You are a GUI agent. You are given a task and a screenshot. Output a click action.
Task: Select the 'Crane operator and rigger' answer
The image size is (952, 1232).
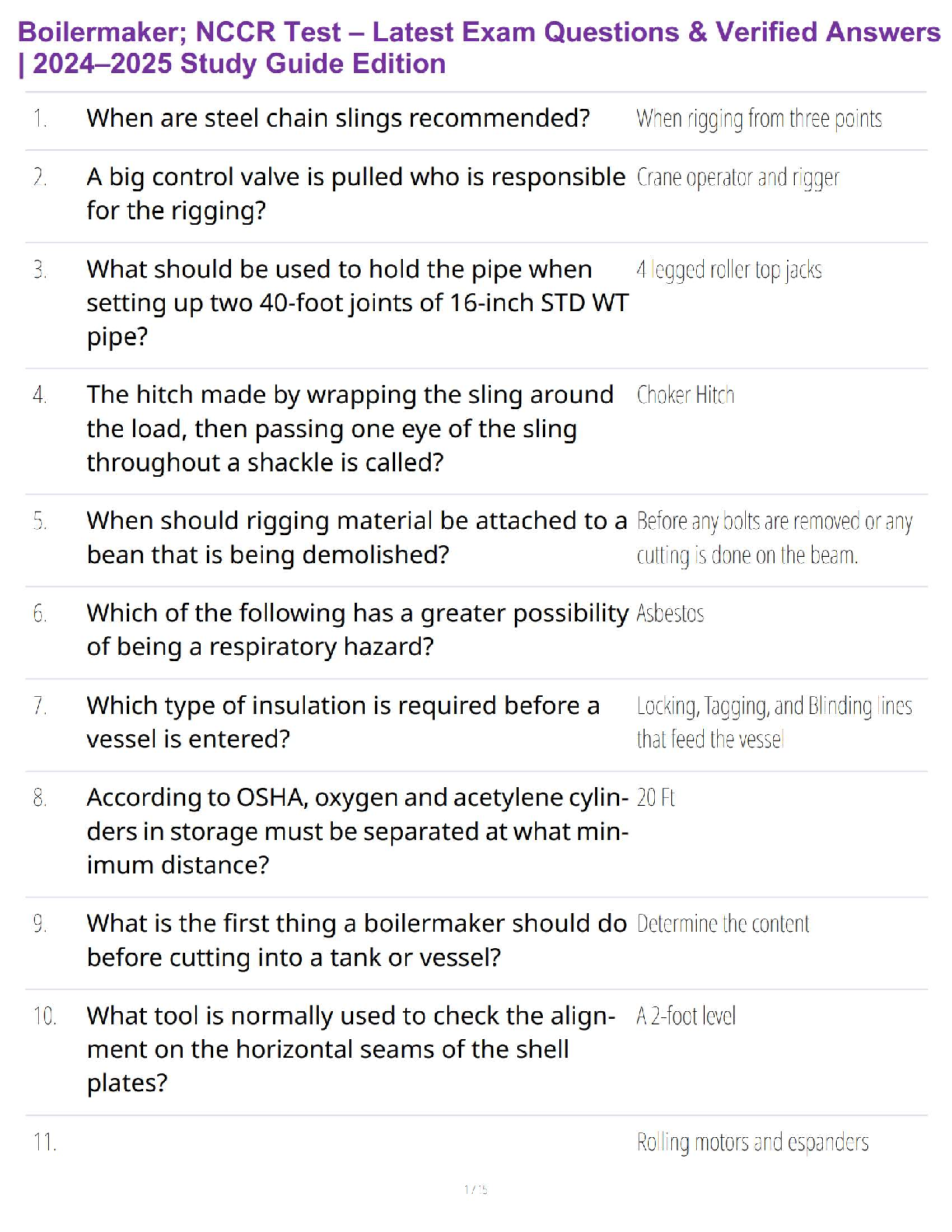pos(737,178)
